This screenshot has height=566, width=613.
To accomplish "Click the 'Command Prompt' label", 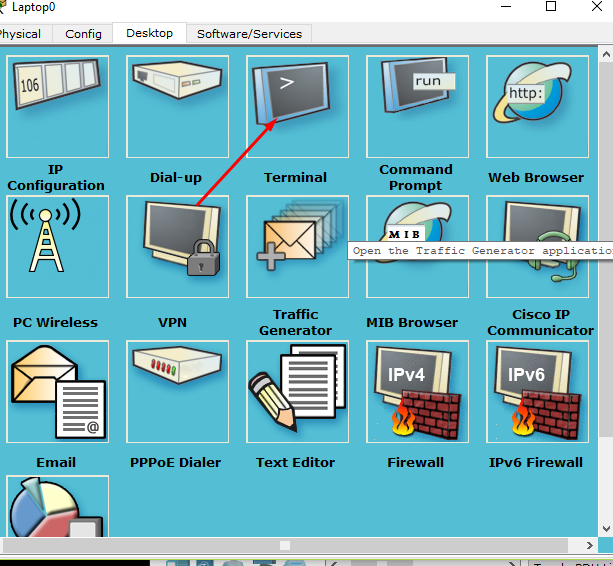I will (416, 177).
